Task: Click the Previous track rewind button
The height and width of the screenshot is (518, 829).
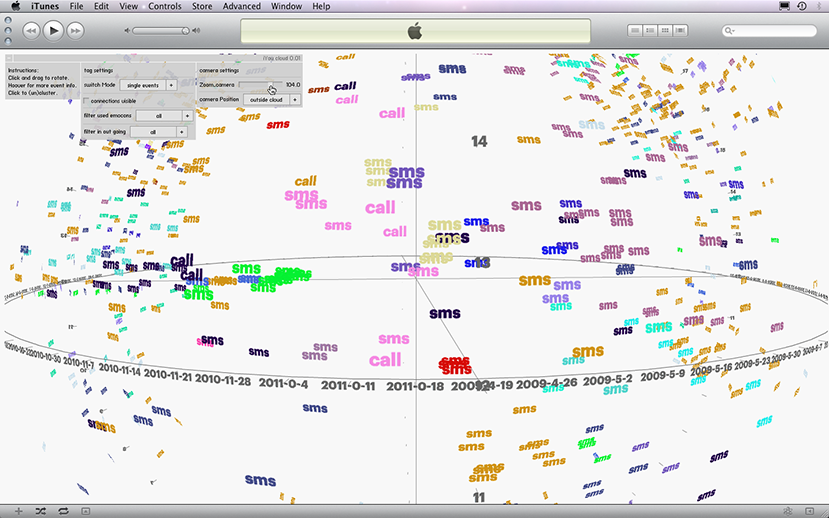Action: point(31,31)
